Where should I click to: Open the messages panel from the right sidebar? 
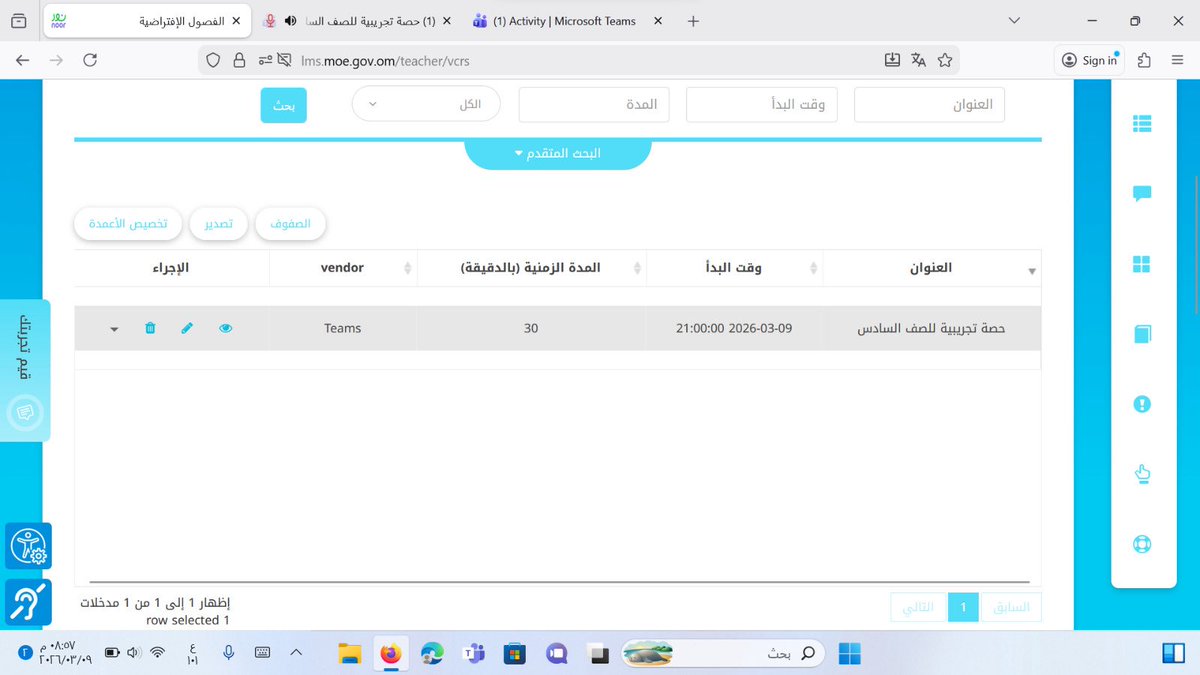[x=1142, y=194]
